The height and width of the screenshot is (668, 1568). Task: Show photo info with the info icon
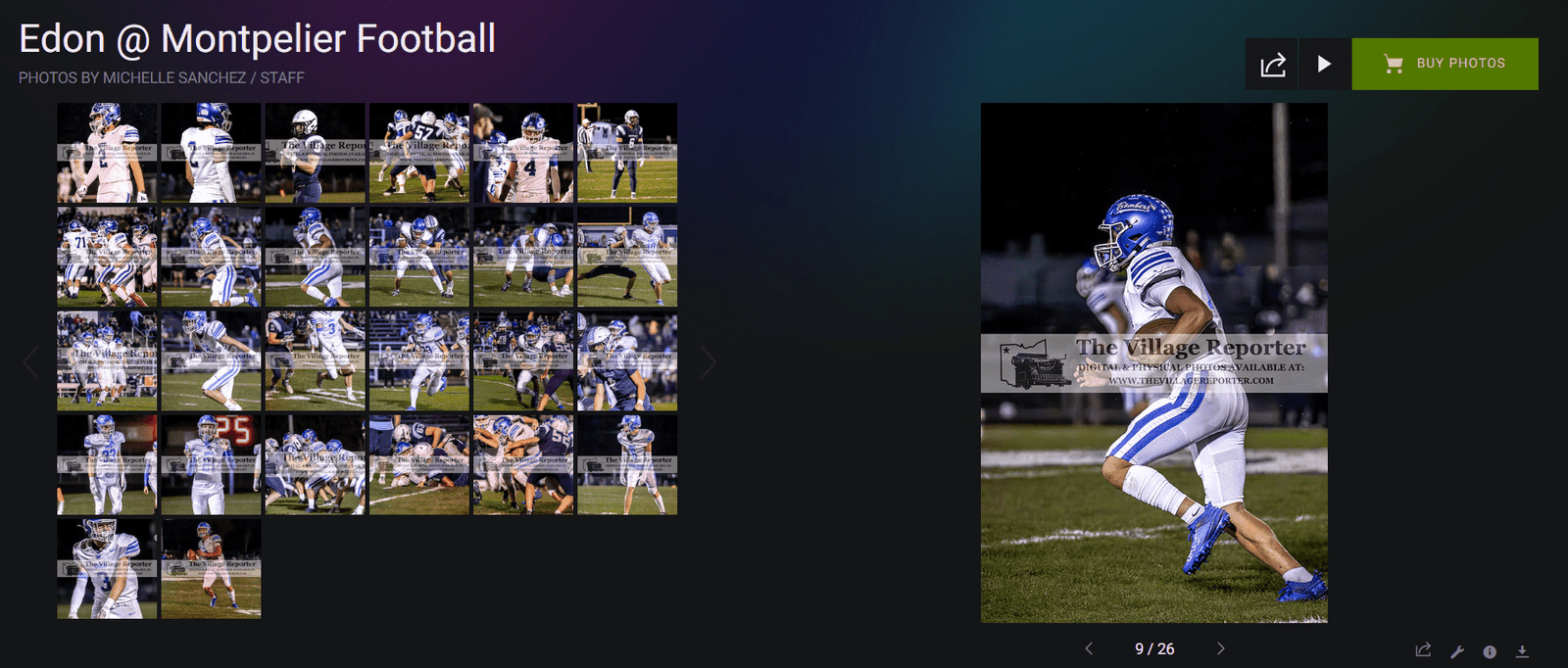click(x=1490, y=651)
